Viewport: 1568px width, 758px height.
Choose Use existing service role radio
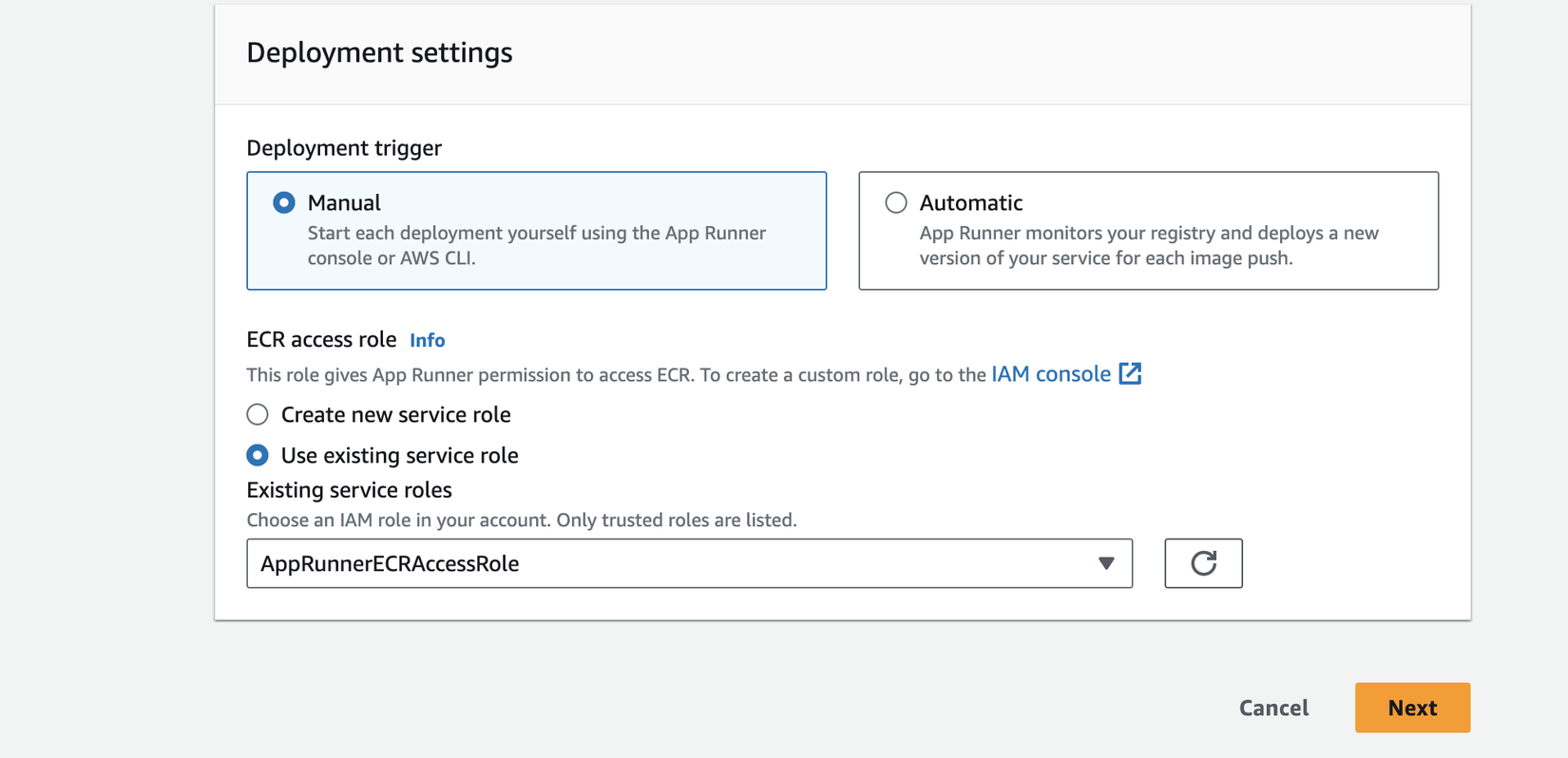[x=258, y=455]
